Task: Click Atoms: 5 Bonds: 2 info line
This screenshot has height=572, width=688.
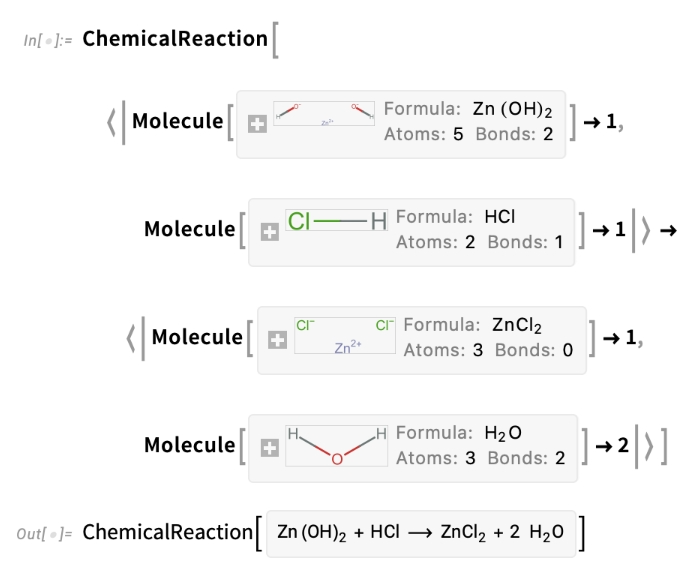Action: [468, 134]
